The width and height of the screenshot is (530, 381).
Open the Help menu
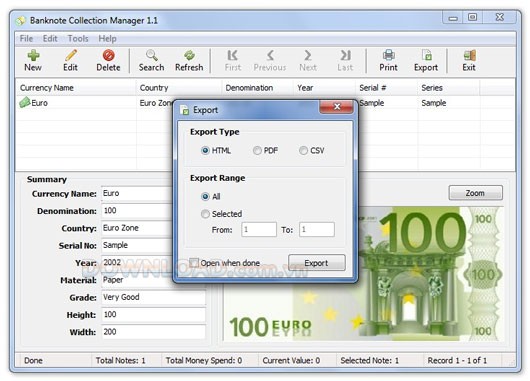107,39
